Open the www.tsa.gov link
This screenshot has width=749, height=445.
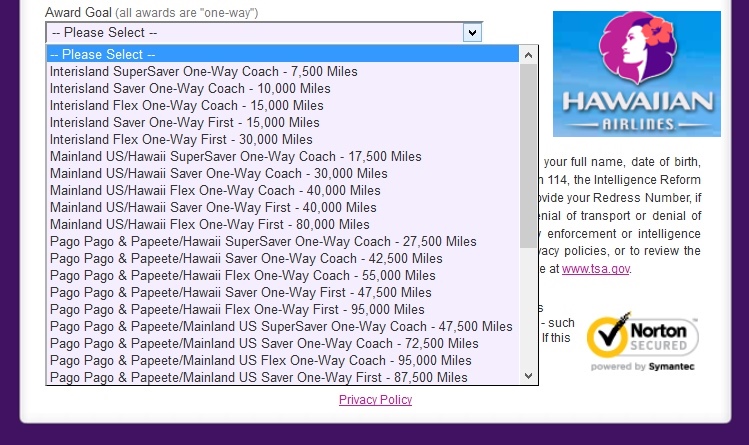coord(596,269)
